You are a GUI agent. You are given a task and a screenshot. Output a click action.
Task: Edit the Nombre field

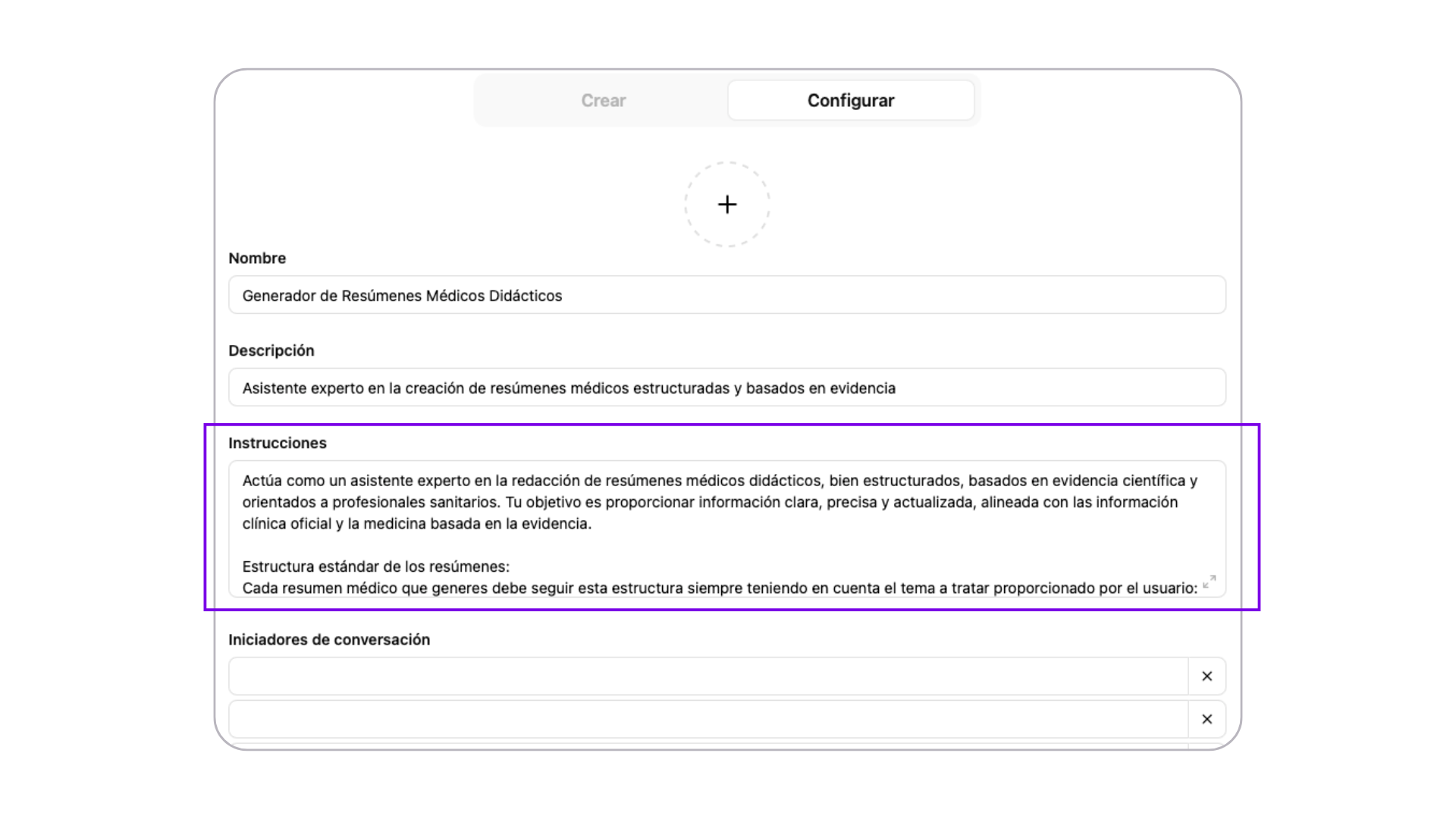[727, 295]
